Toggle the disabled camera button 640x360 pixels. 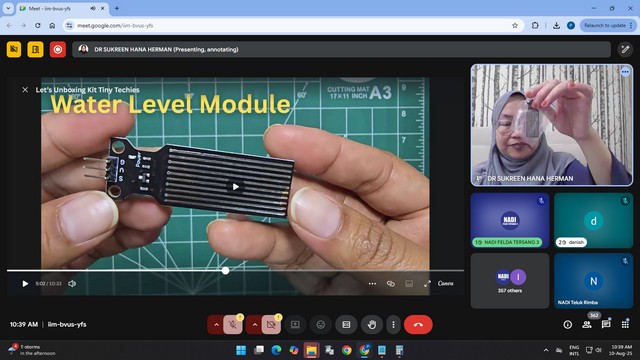(x=271, y=324)
